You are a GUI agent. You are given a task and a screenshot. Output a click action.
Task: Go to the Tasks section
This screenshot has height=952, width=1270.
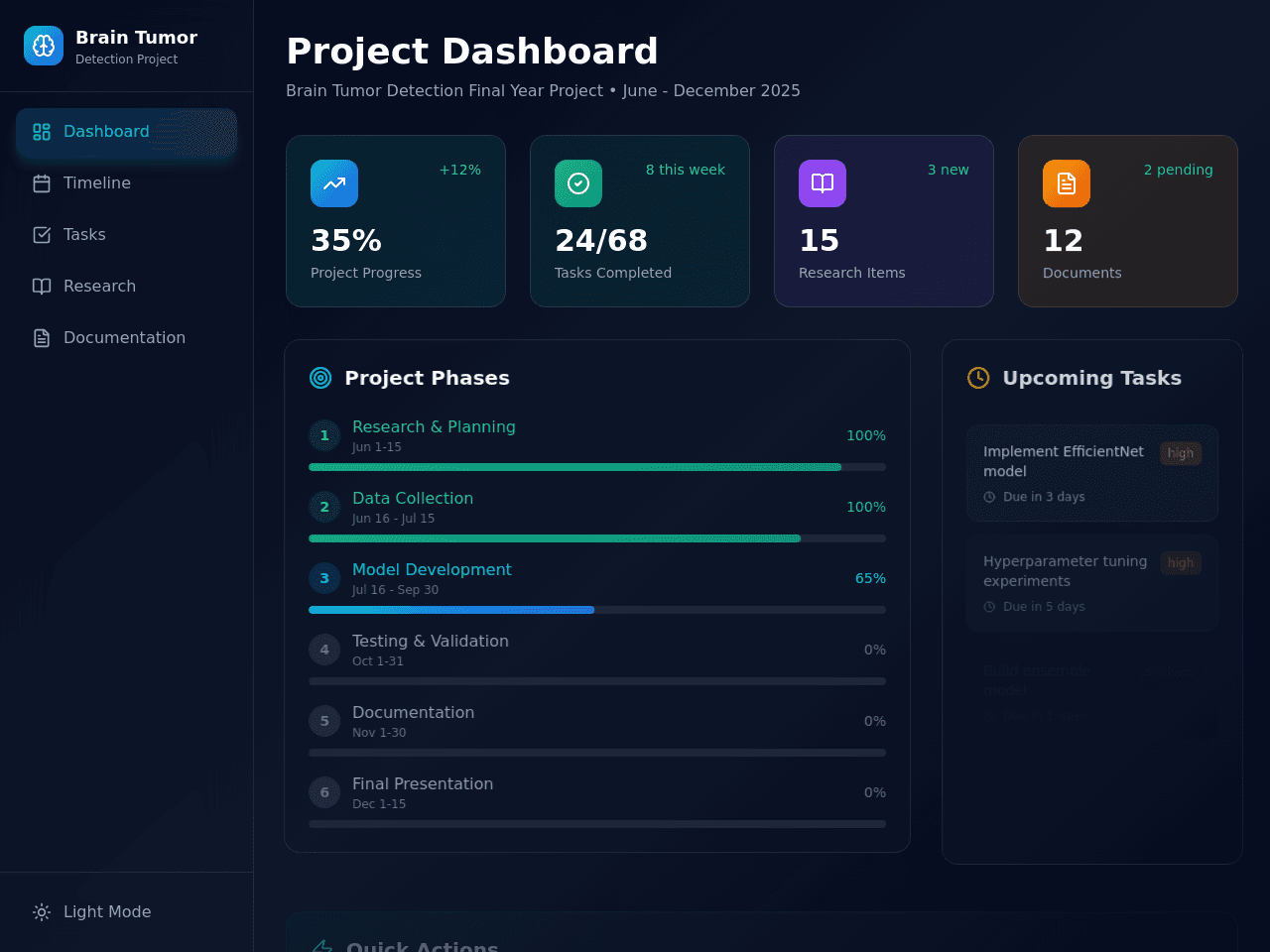(126, 235)
